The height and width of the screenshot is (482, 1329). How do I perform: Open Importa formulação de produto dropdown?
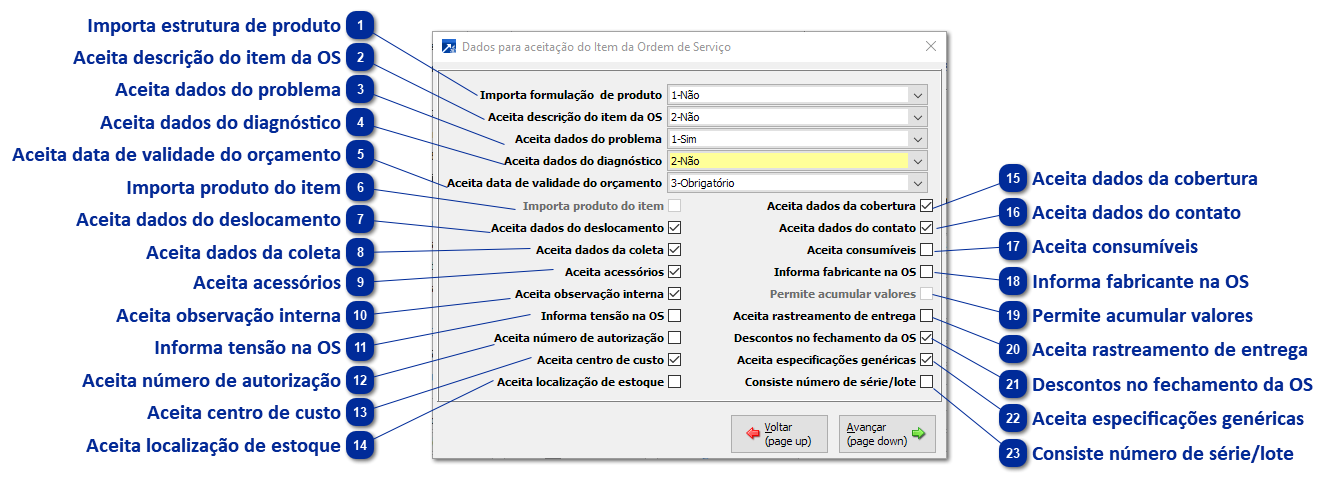917,95
